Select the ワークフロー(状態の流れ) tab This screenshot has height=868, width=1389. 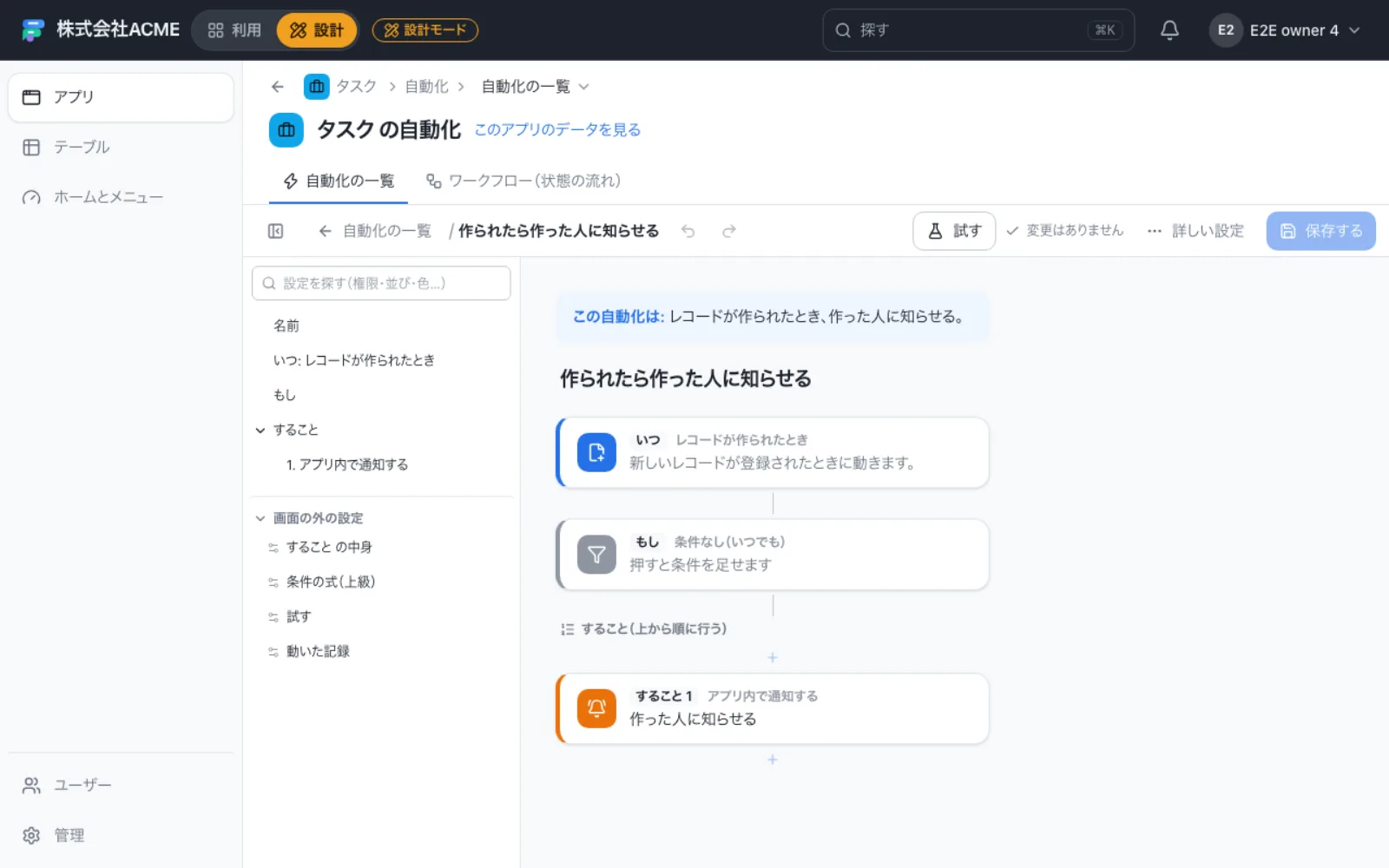point(523,181)
